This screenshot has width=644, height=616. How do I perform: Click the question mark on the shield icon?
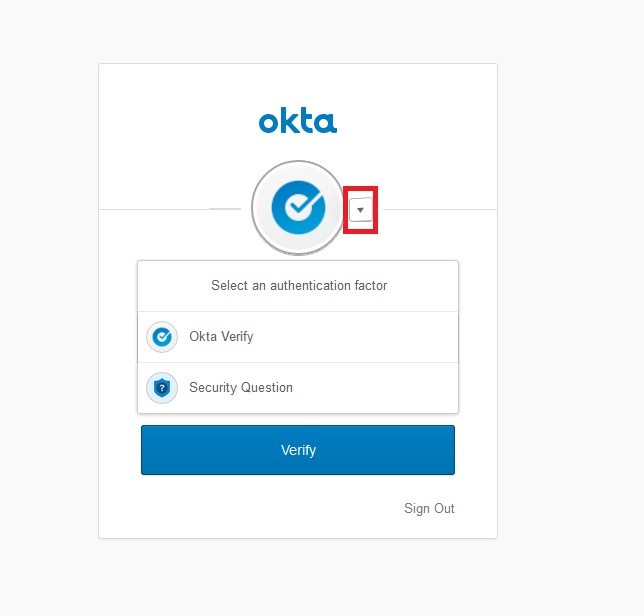162,388
